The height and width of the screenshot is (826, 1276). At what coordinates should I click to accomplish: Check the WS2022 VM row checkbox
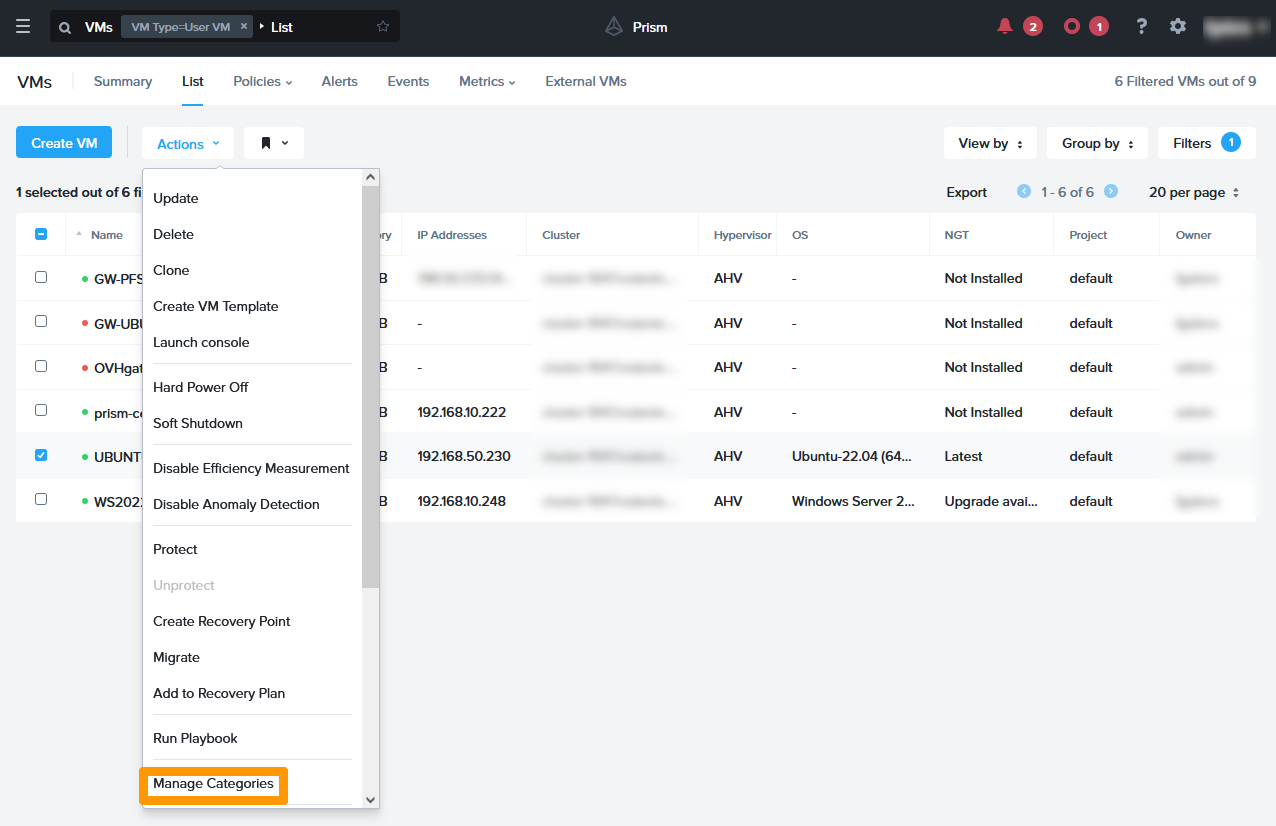(41, 499)
